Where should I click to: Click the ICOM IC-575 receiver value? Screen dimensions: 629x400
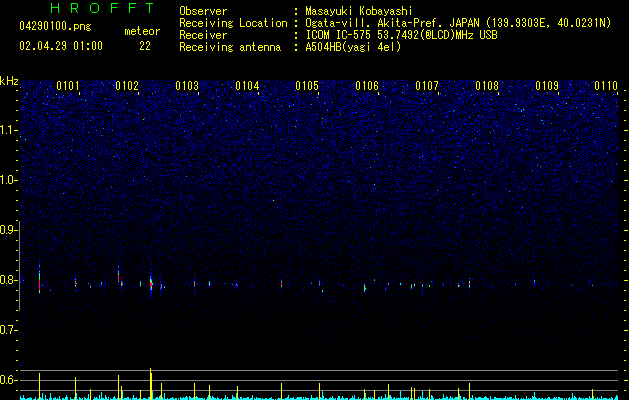401,35
